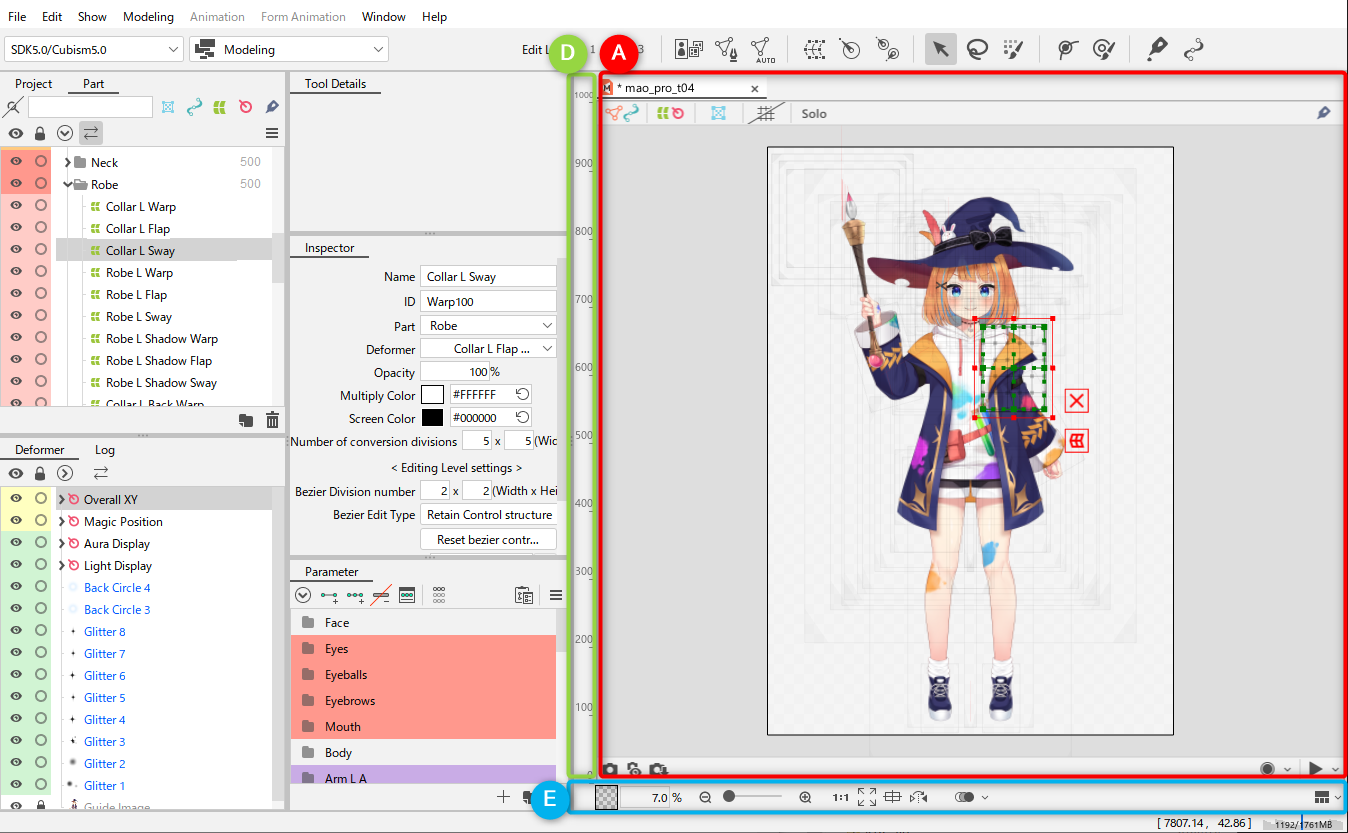Image resolution: width=1348 pixels, height=833 pixels.
Task: Hide the Robe L Flap deformer
Action: (16, 294)
